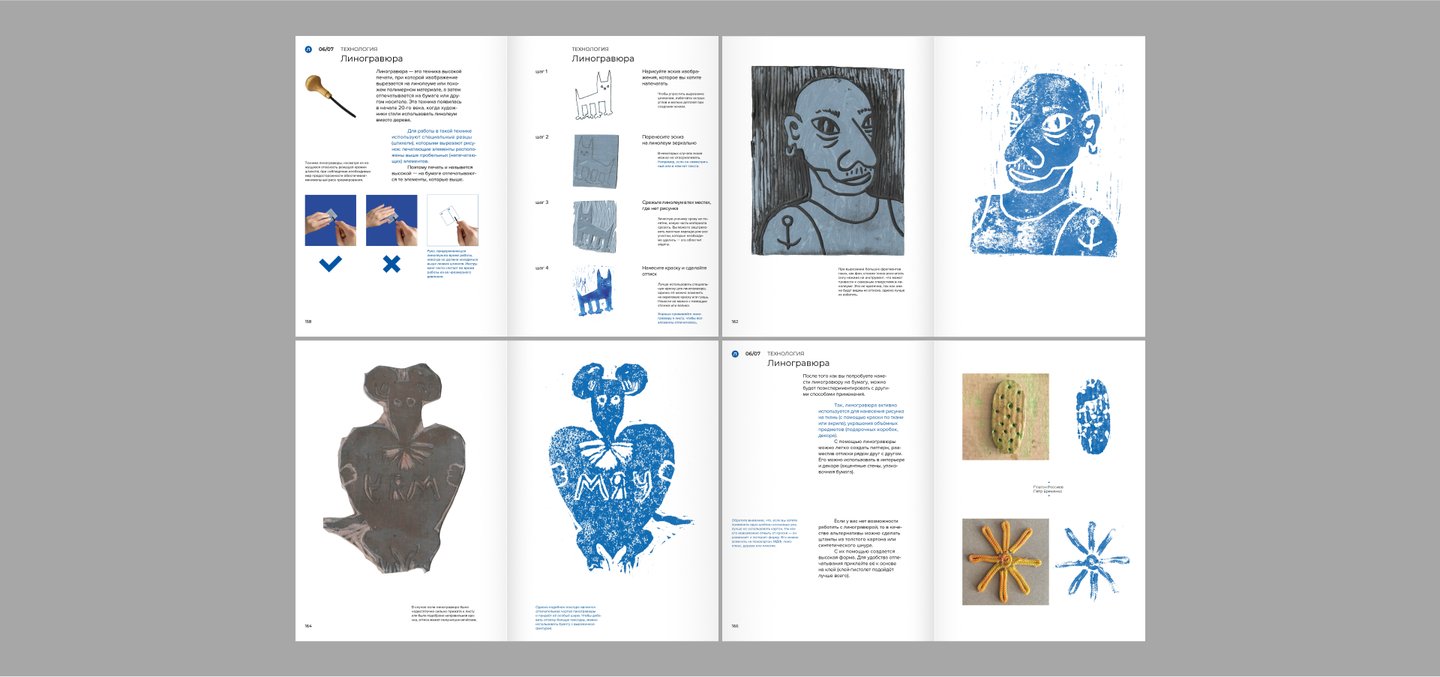Image resolution: width=1440 pixels, height=677 pixels.
Task: Click the 'шаг 2' label
Action: [x=542, y=137]
